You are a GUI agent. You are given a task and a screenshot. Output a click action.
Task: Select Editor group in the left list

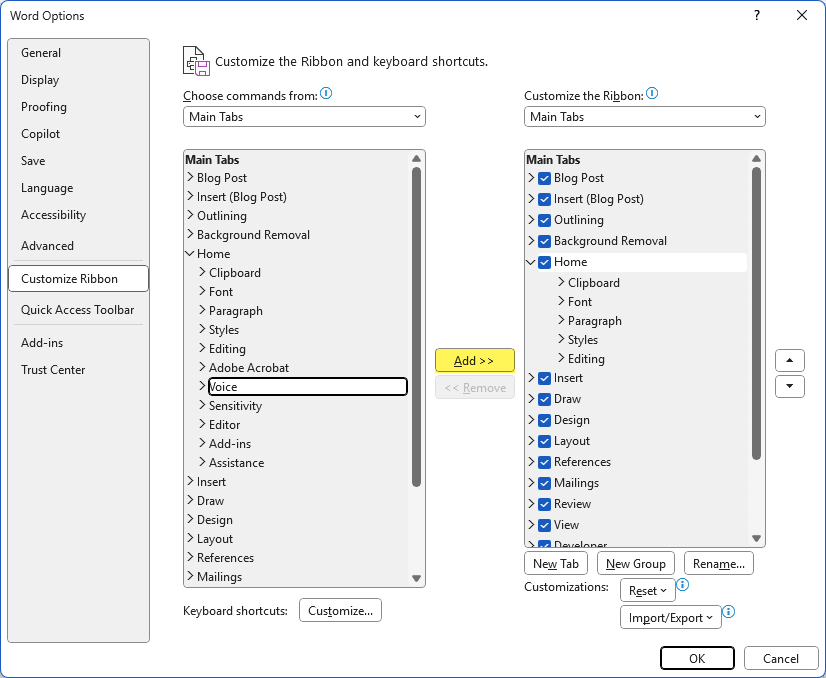(x=224, y=425)
